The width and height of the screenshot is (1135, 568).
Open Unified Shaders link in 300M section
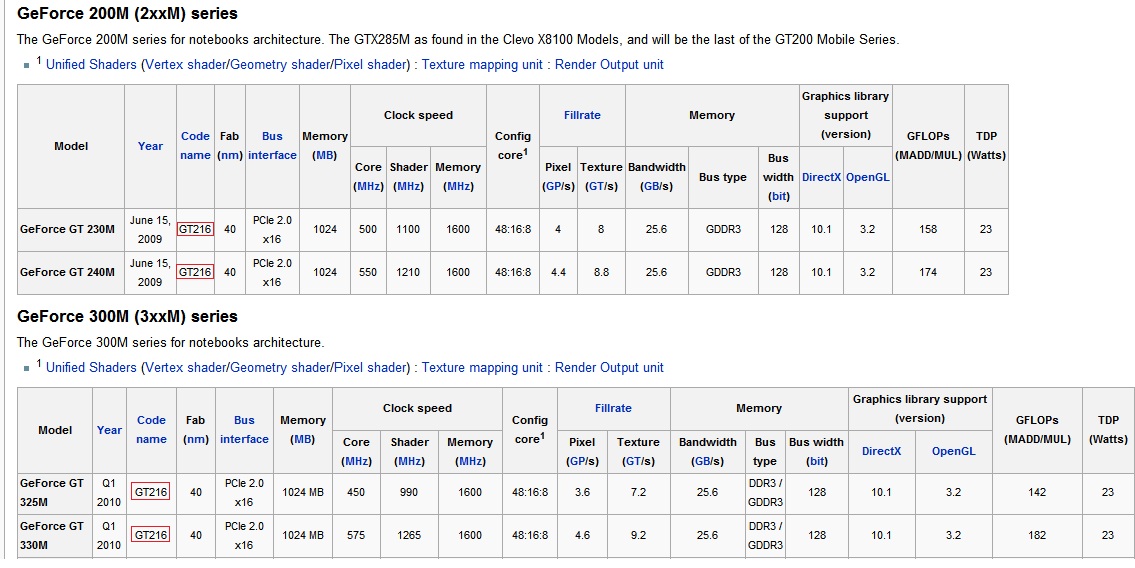pos(91,368)
